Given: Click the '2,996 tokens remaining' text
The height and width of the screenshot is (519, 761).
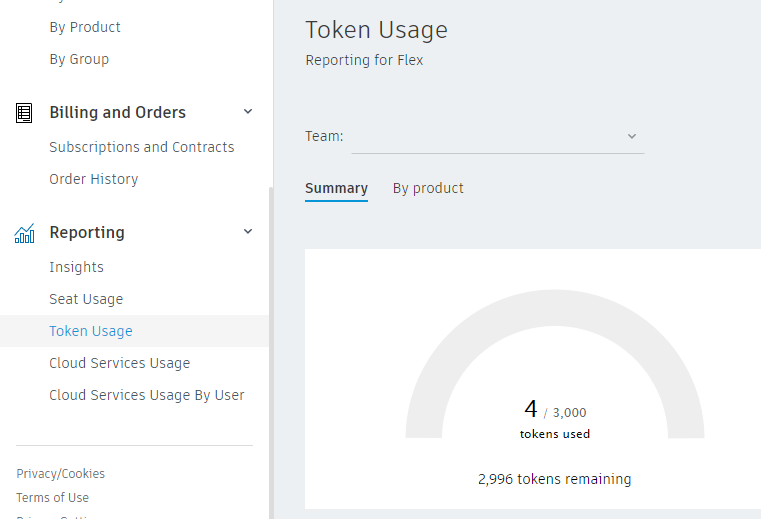Looking at the screenshot, I should 555,479.
